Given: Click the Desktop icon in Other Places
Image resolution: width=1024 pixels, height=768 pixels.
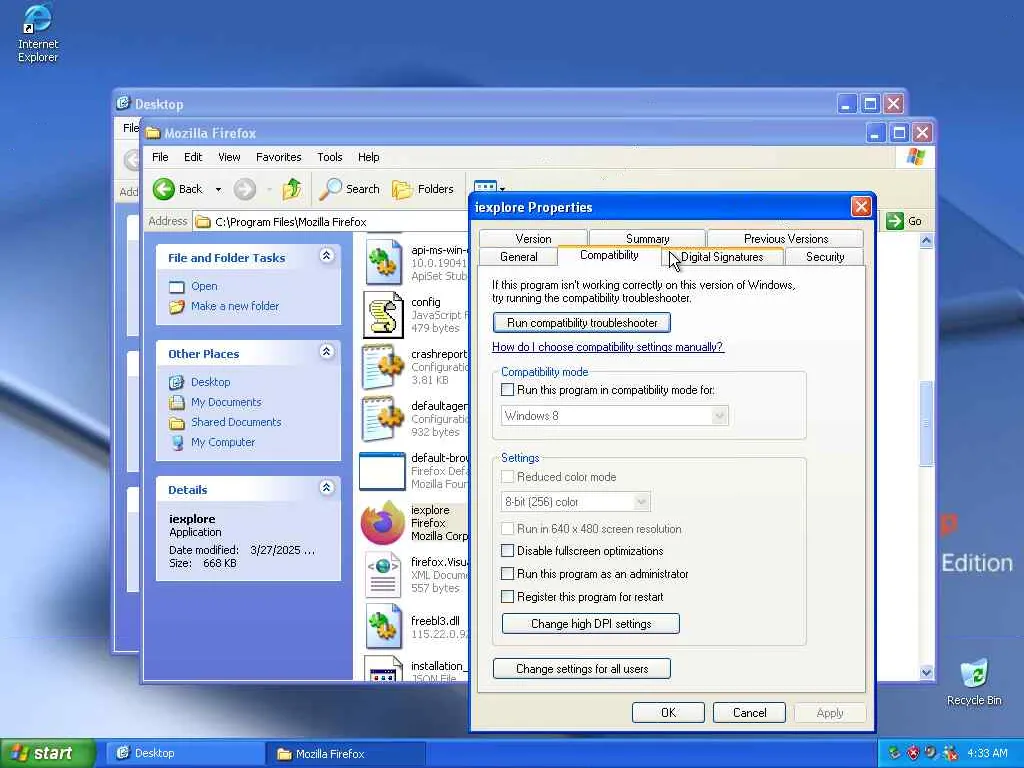Looking at the screenshot, I should (176, 382).
